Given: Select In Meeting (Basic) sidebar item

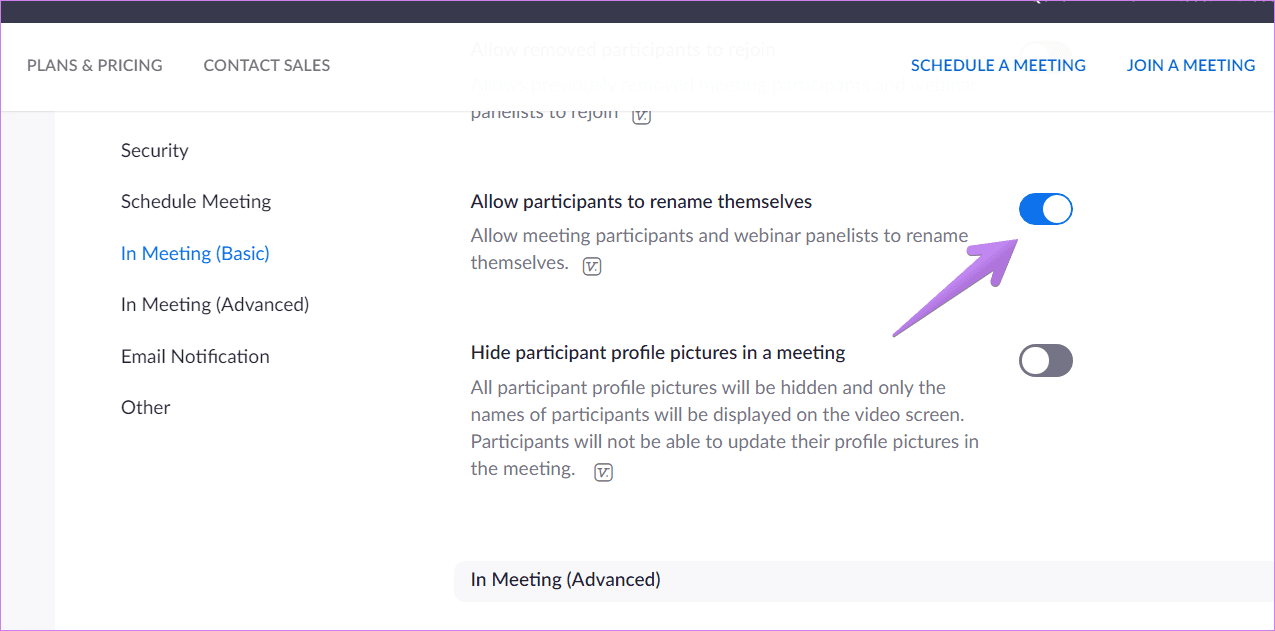Looking at the screenshot, I should [x=195, y=253].
